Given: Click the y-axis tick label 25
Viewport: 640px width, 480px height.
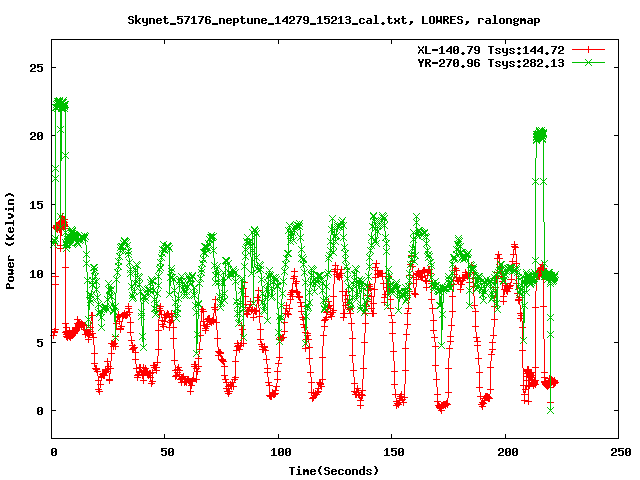Looking at the screenshot, I should click(x=35, y=67).
